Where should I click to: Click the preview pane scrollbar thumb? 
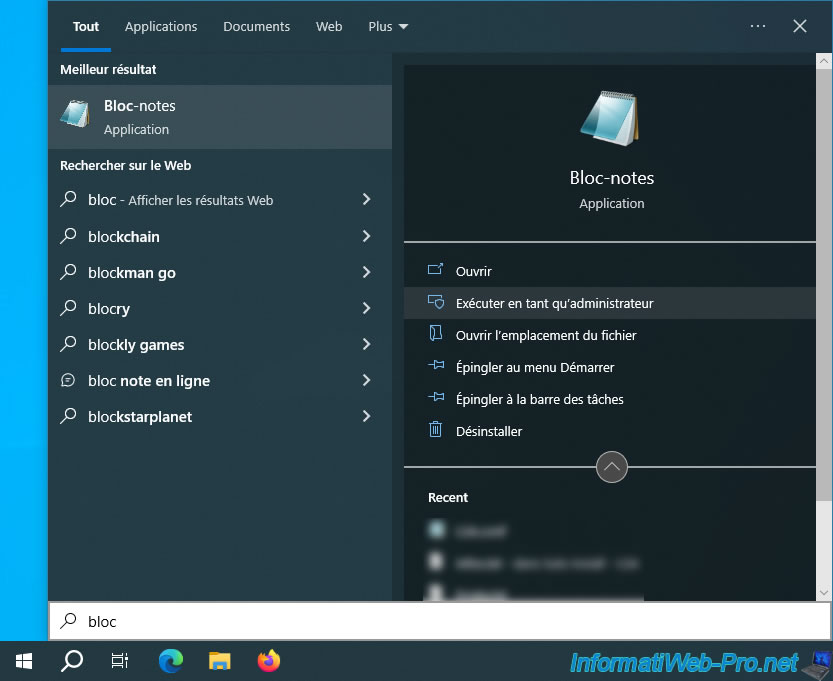pyautogui.click(x=824, y=284)
